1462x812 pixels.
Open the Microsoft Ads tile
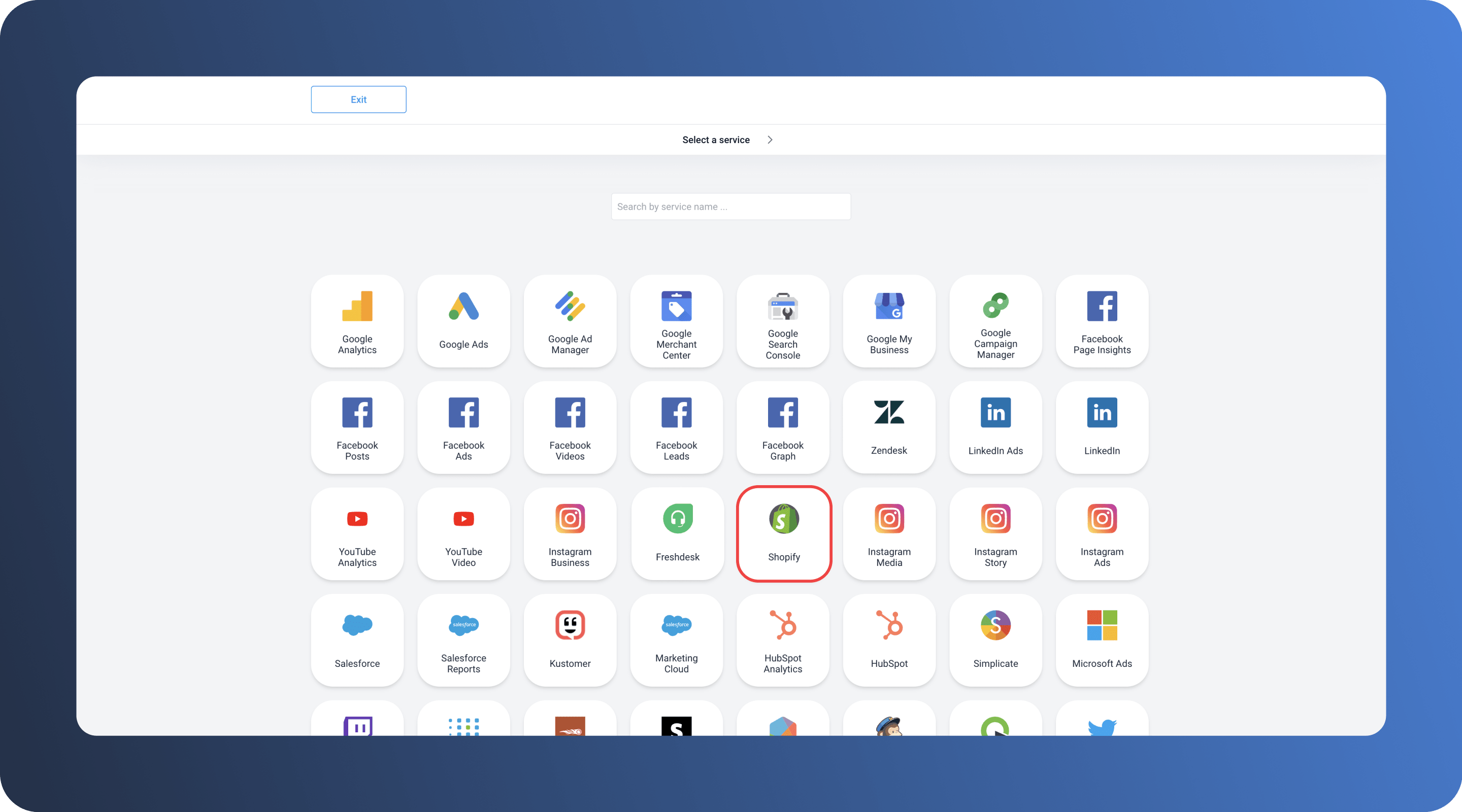1102,640
